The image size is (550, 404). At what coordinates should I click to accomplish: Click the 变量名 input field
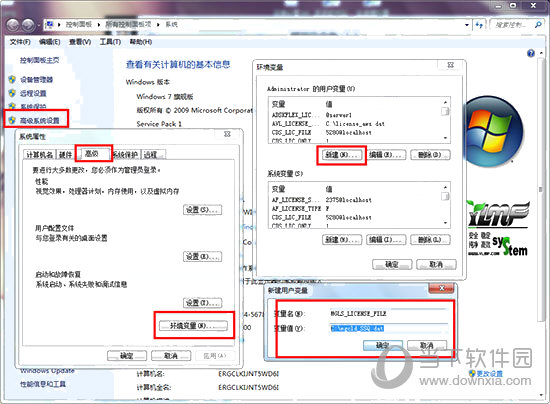[x=389, y=314]
